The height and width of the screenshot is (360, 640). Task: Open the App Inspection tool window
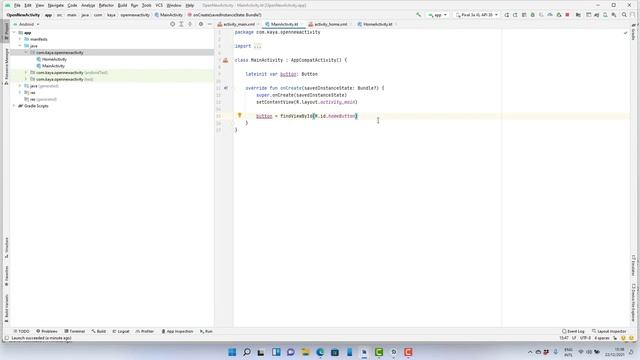coord(177,331)
